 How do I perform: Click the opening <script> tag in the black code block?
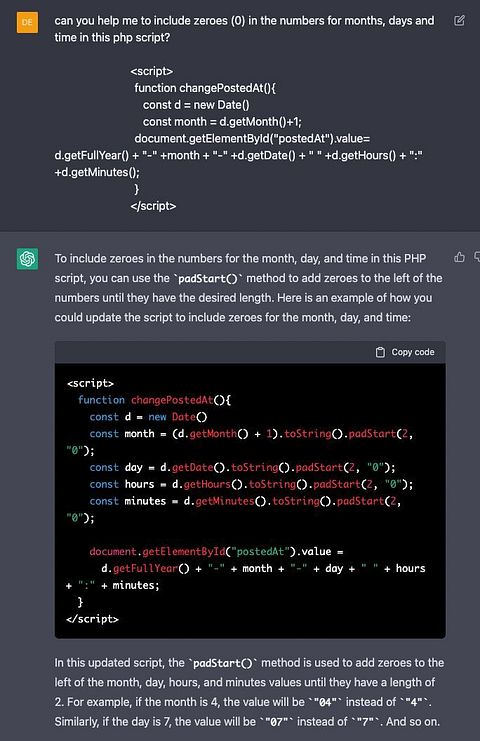click(90, 383)
